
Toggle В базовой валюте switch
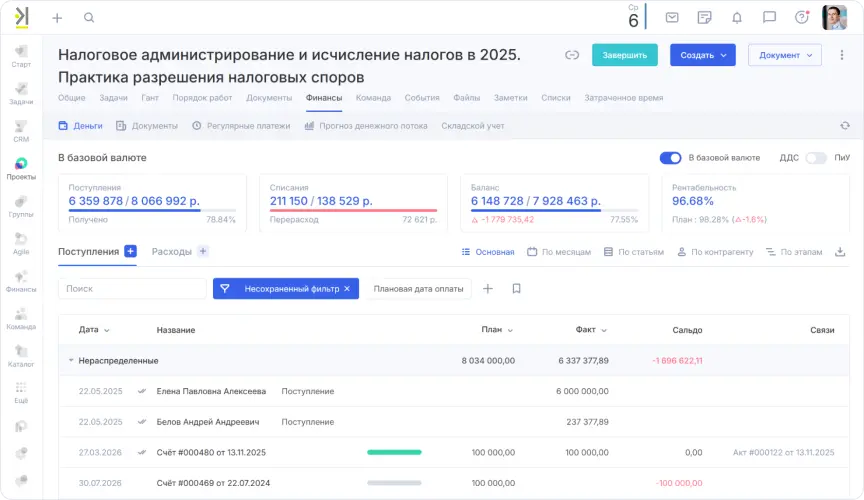[670, 158]
